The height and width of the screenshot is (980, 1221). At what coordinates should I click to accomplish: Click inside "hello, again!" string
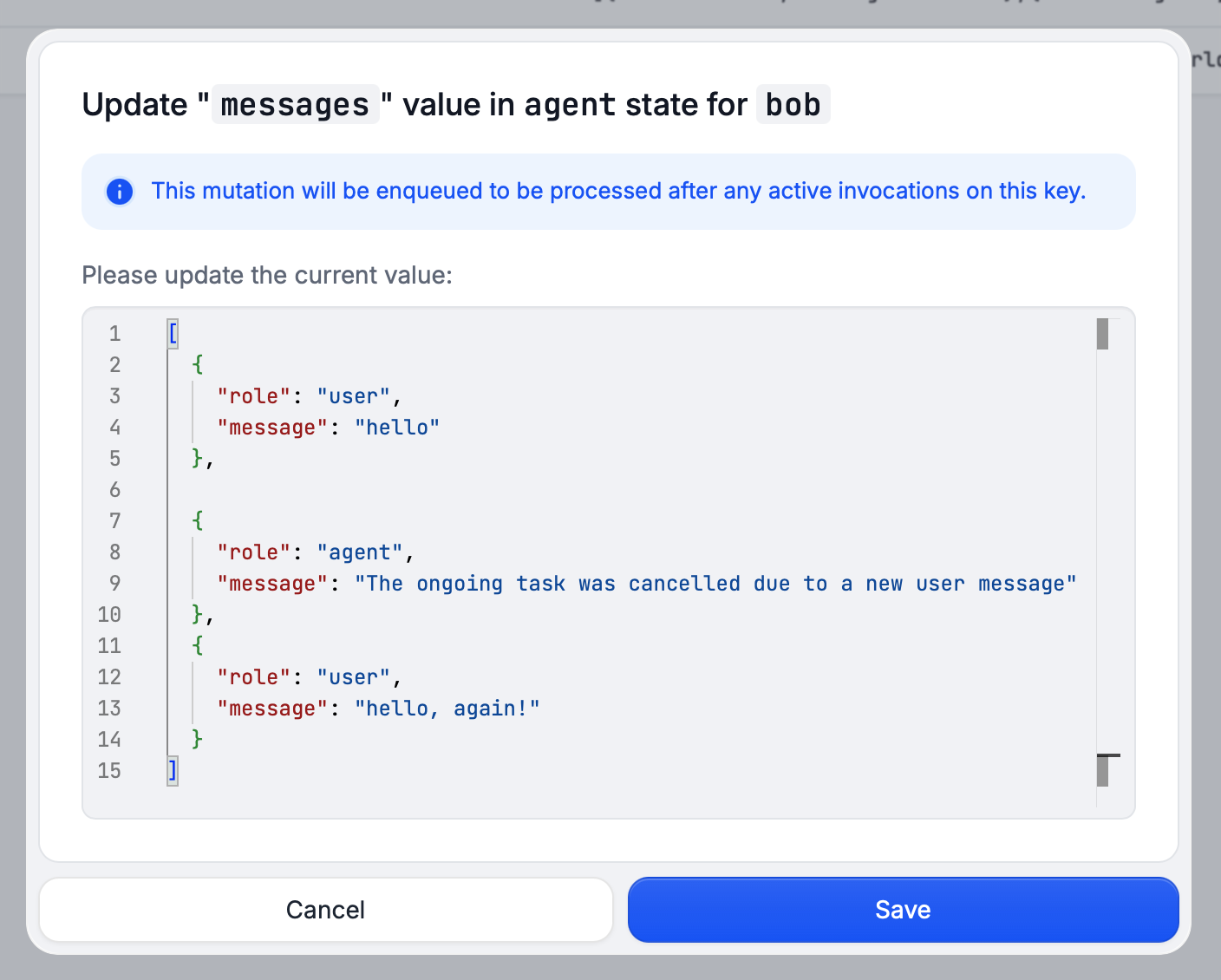(x=447, y=709)
